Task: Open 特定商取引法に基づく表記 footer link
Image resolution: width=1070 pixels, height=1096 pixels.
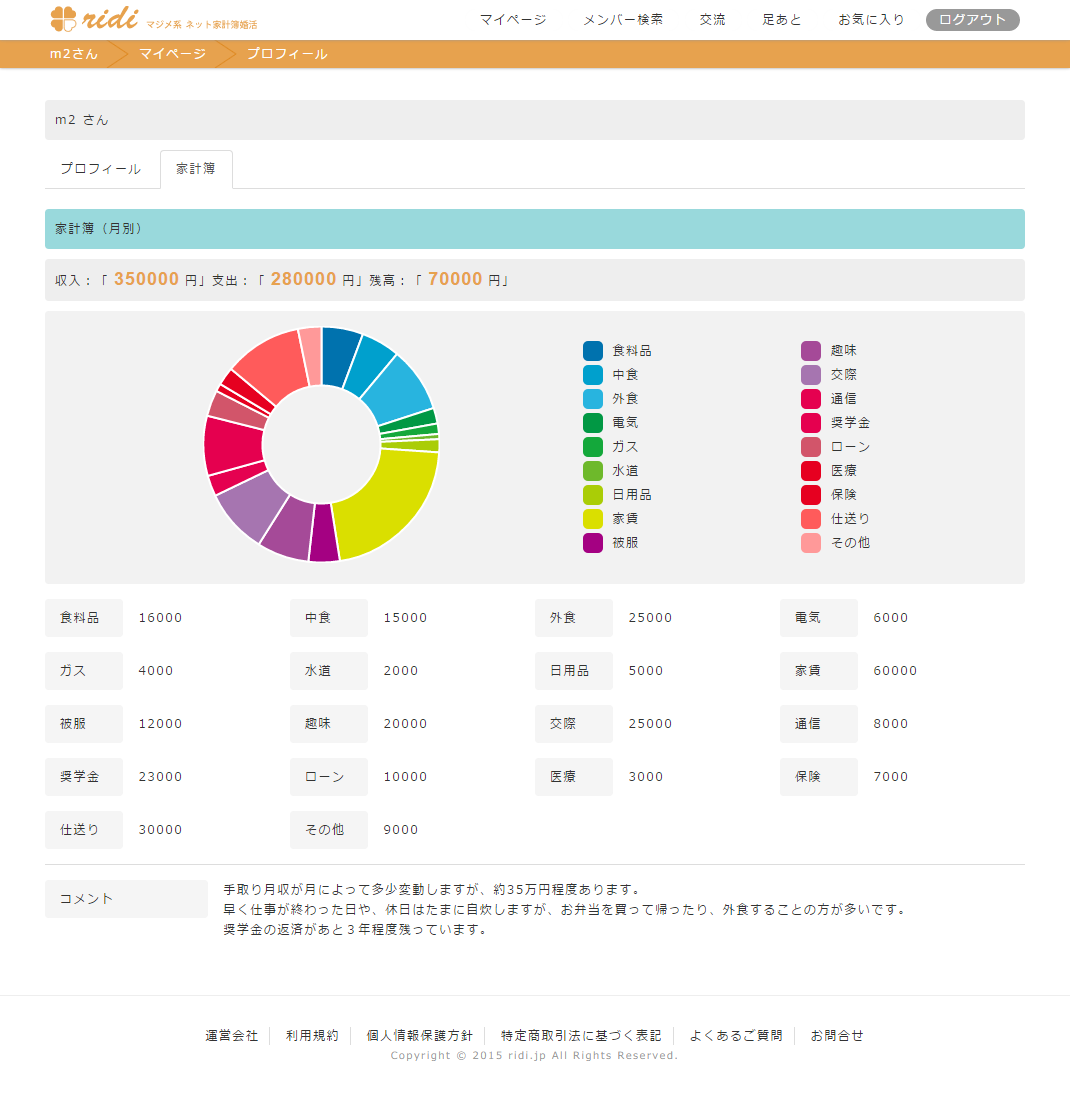Action: click(x=581, y=1036)
